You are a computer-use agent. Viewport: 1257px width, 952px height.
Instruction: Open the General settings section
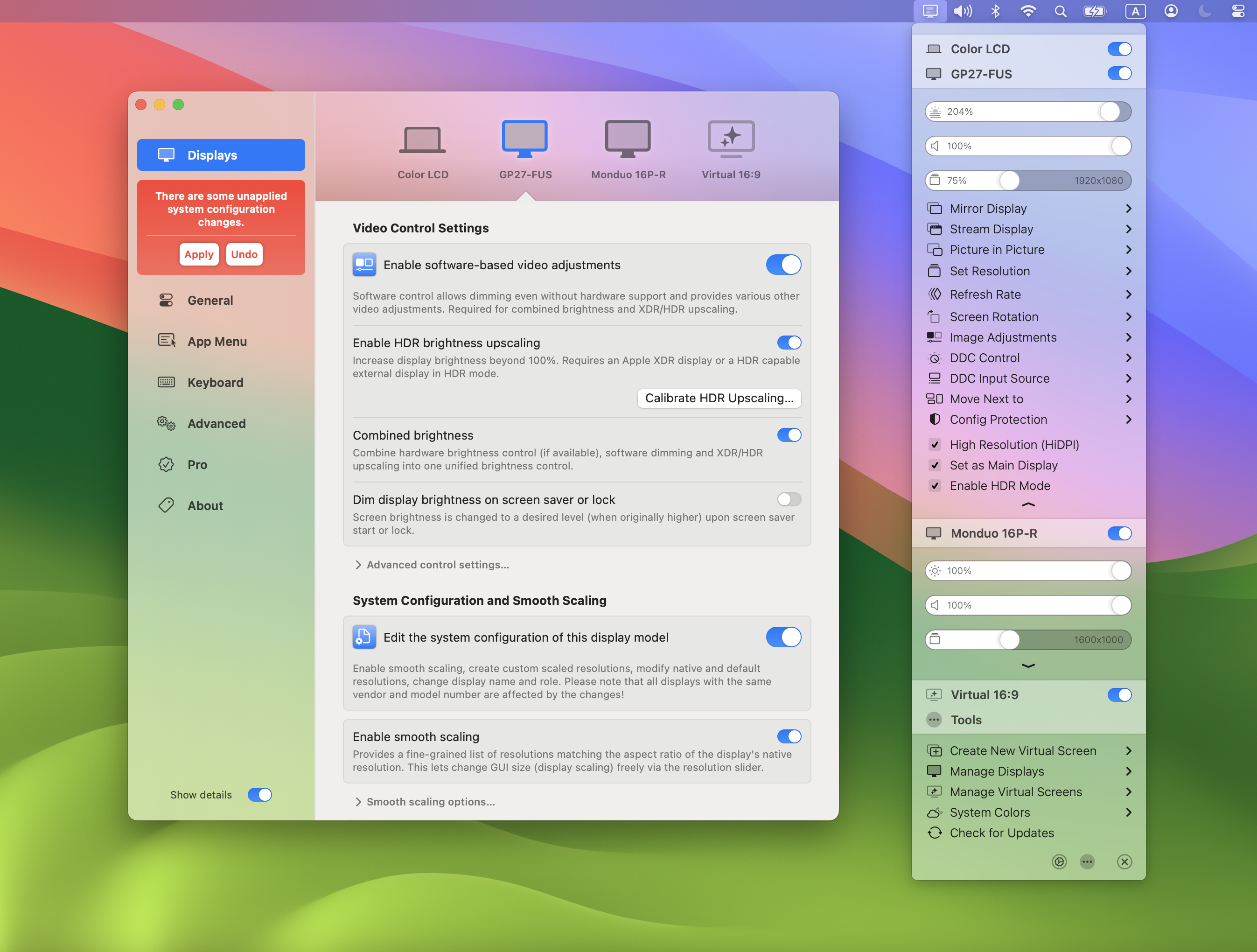tap(210, 300)
